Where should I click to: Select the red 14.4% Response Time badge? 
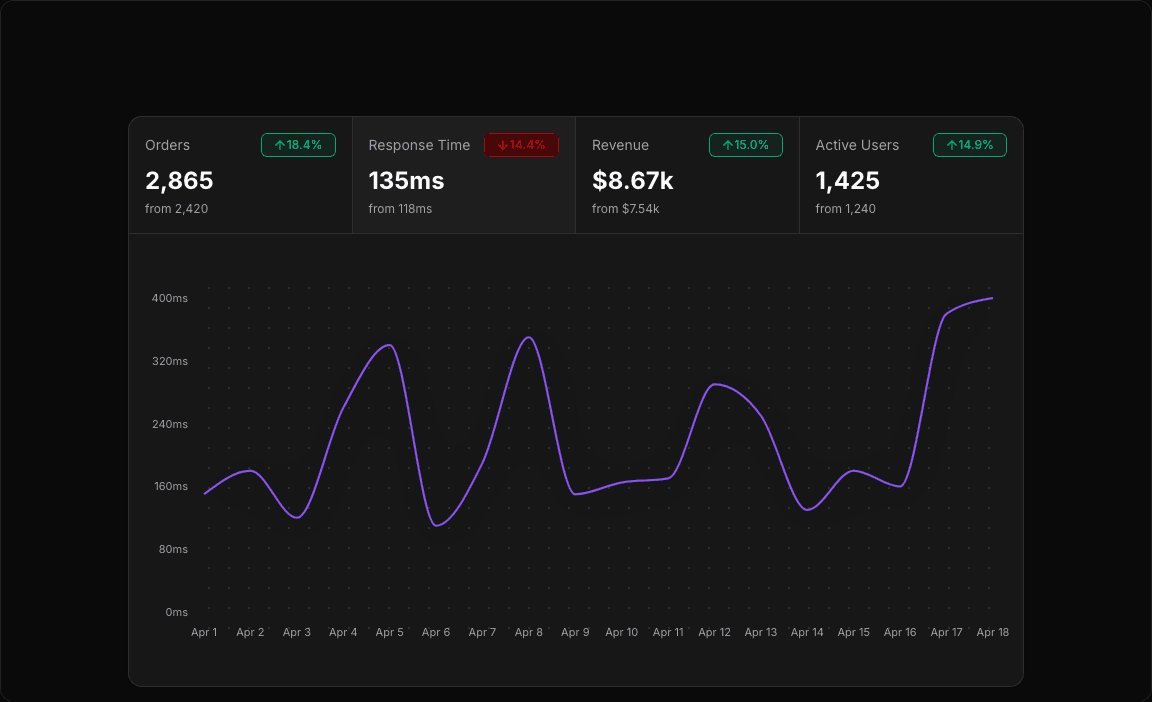pos(521,145)
